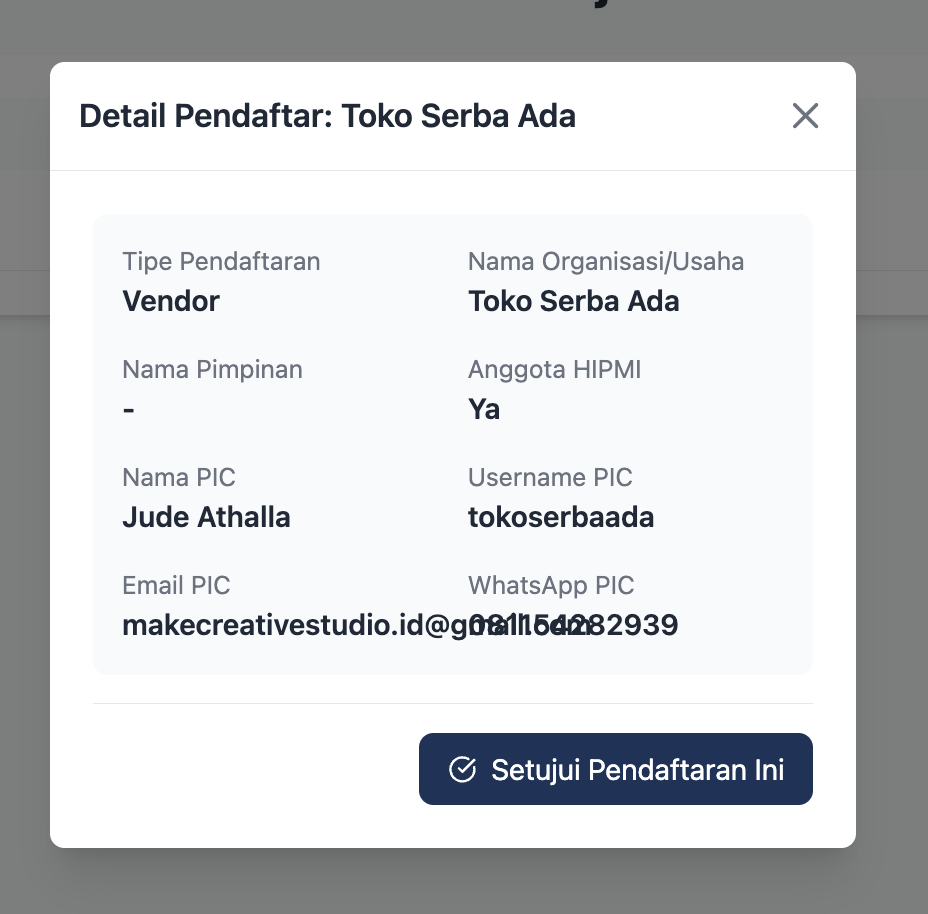
Task: Select the Jude Athalla PIC name
Action: click(206, 517)
